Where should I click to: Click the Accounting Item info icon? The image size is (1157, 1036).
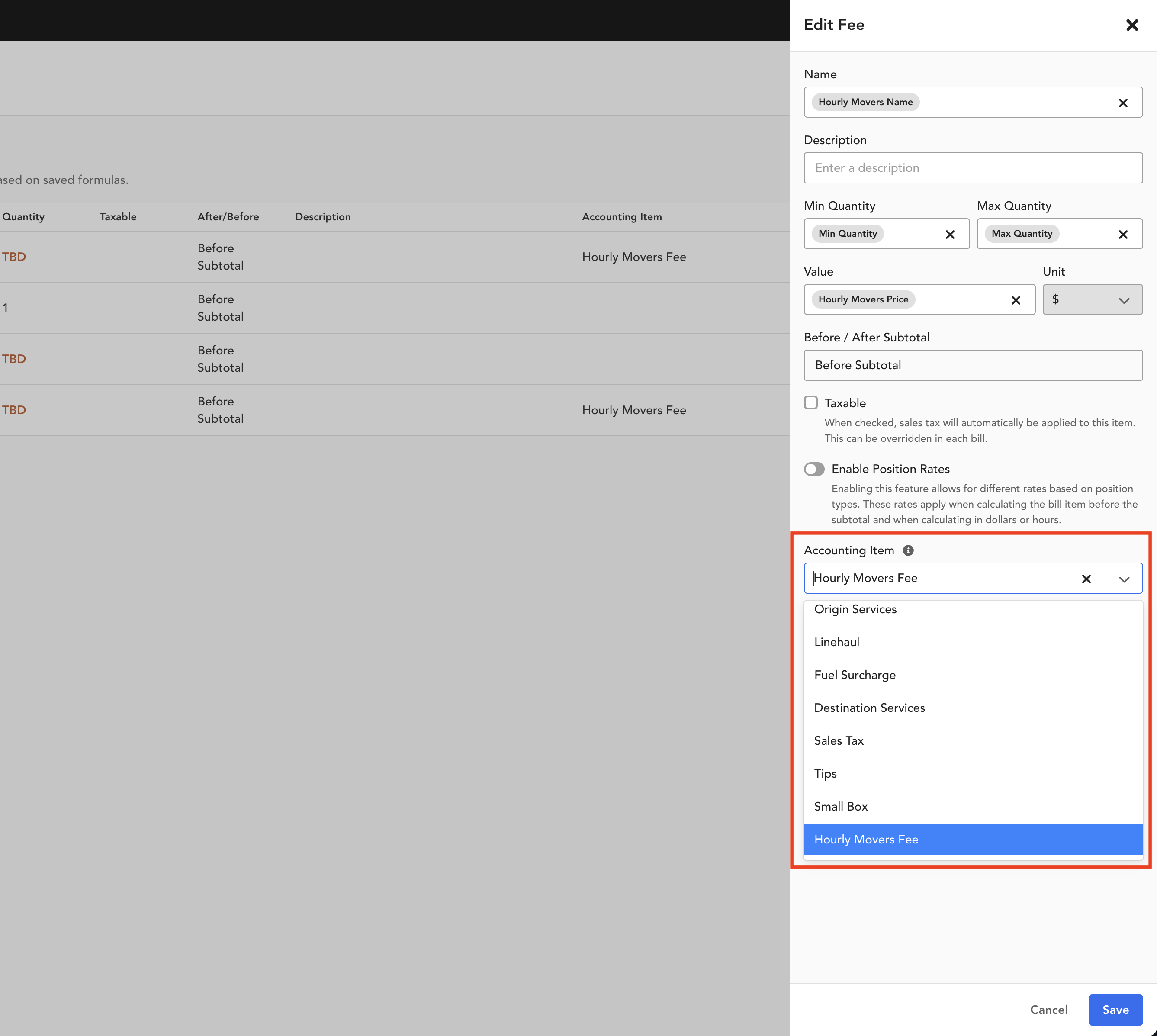point(908,550)
